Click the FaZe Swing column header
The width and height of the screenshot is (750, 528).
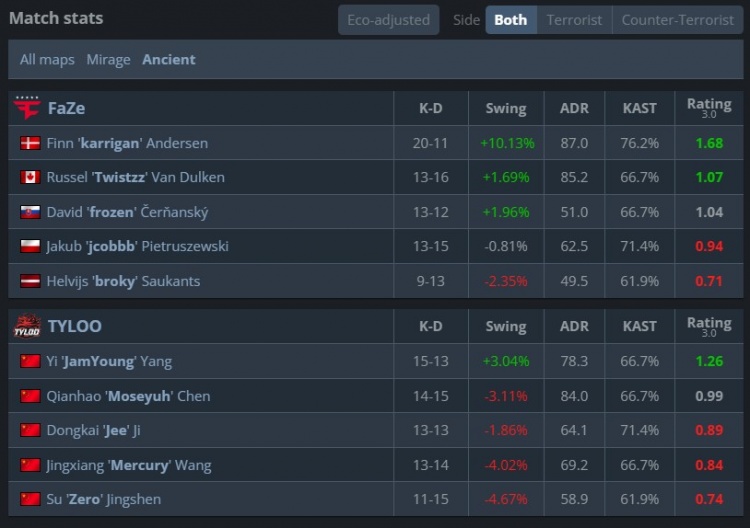[x=505, y=108]
